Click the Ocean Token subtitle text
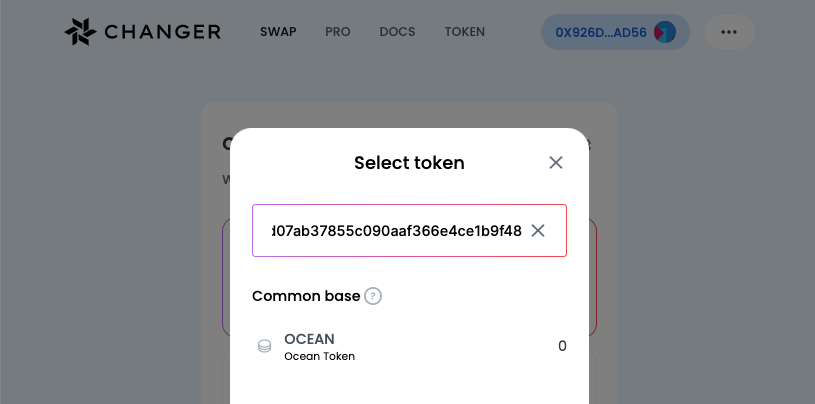 tap(320, 357)
